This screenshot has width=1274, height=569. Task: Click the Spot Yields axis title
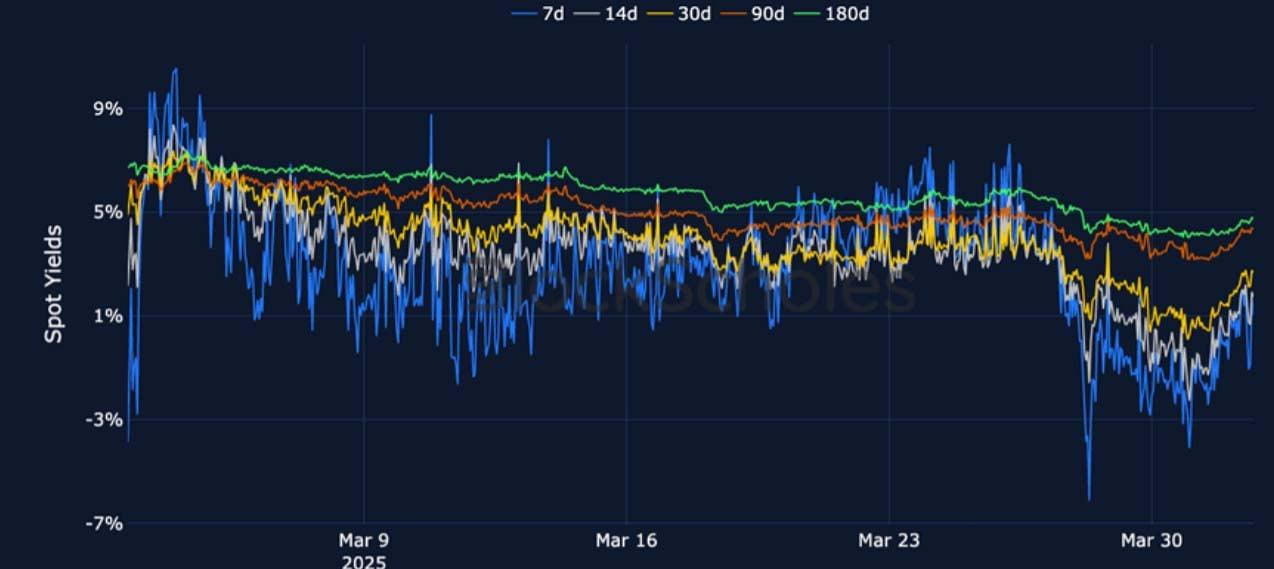54,284
